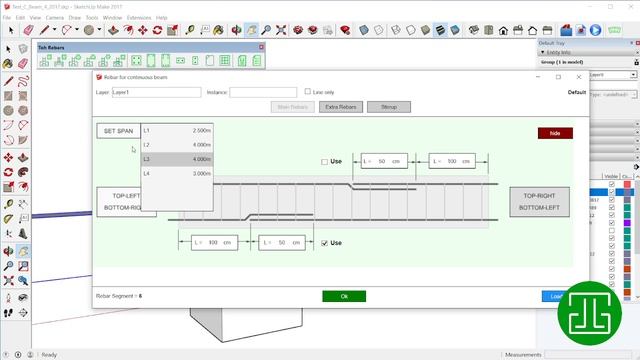Viewport: 640px width, 360px height.
Task: Open the Extensions menu
Action: click(x=139, y=18)
